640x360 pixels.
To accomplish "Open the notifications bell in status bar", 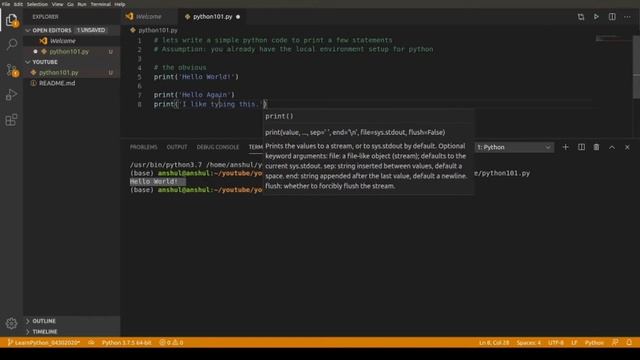I will 629,342.
